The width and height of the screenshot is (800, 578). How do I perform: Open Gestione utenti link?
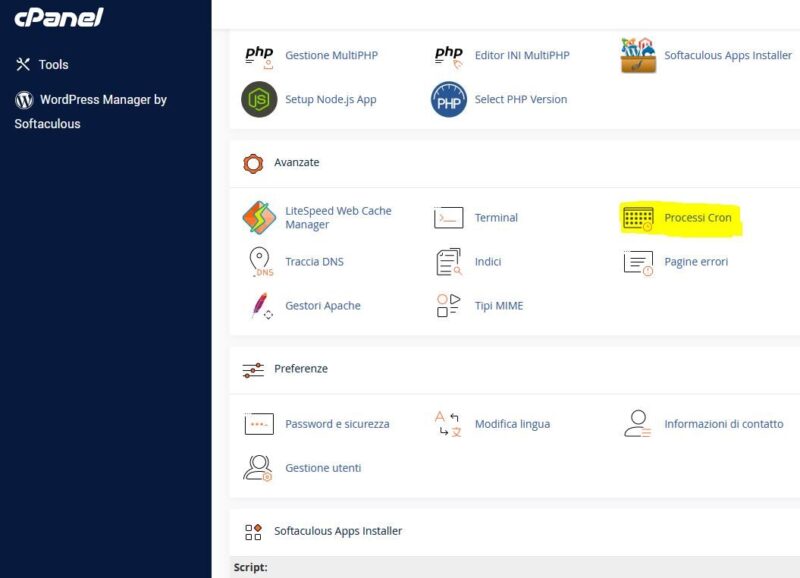click(x=323, y=468)
